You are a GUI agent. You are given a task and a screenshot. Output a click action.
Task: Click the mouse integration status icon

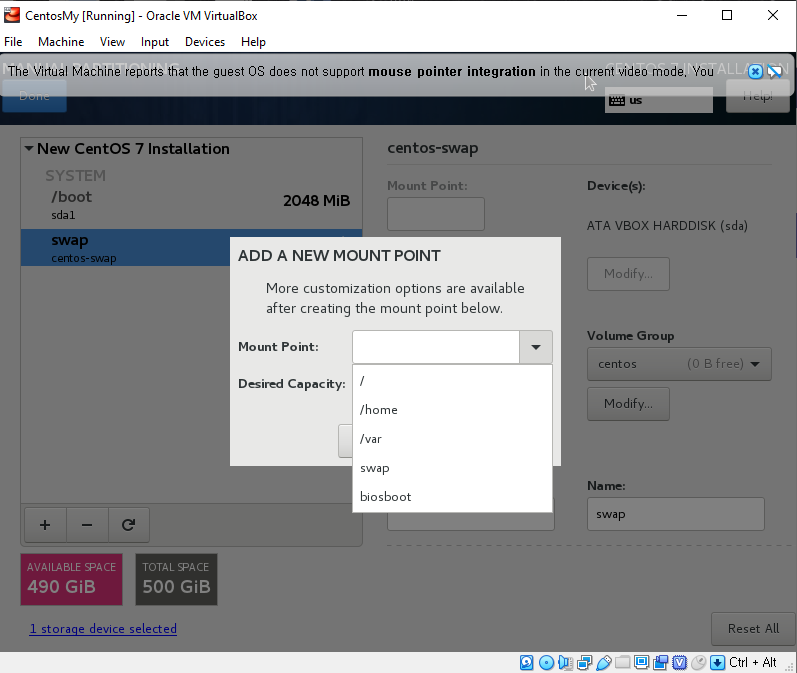699,662
